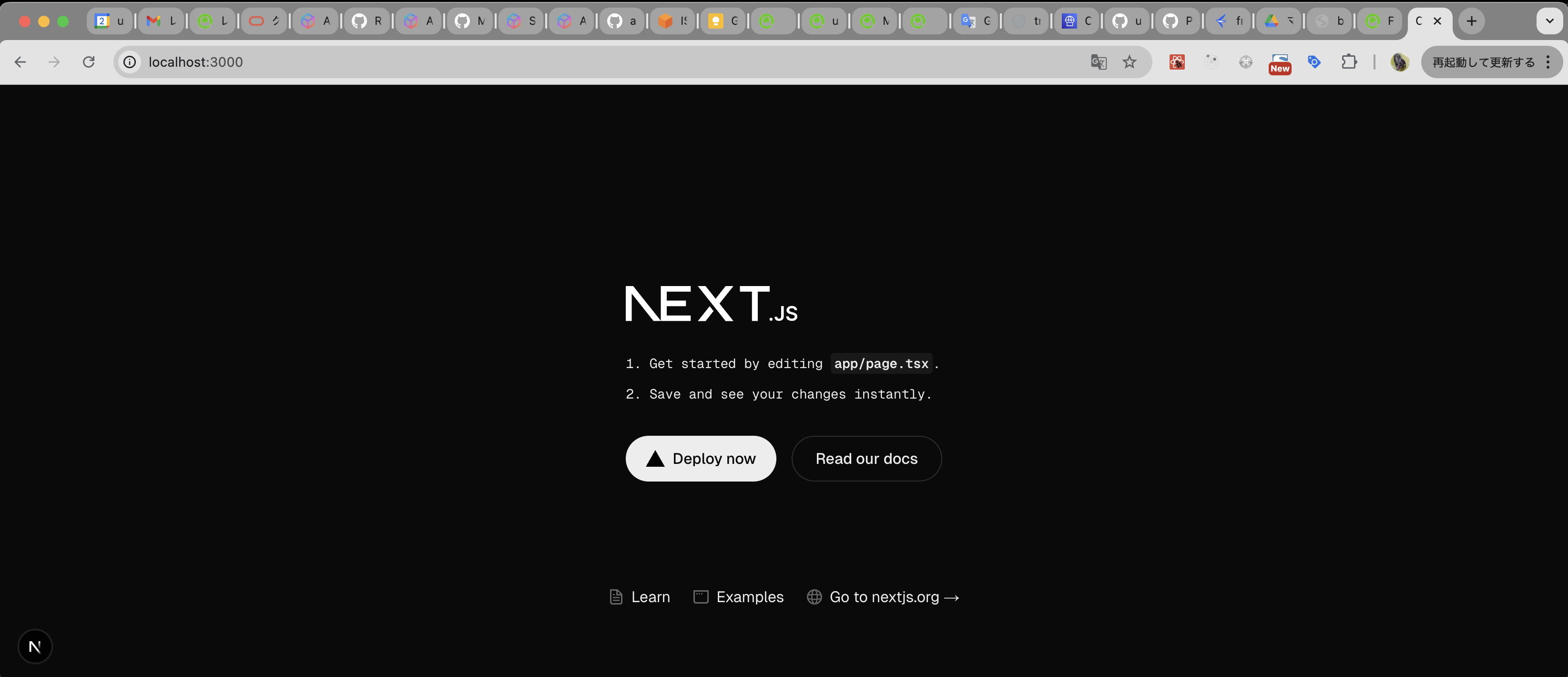Open the Learn link

click(x=640, y=597)
